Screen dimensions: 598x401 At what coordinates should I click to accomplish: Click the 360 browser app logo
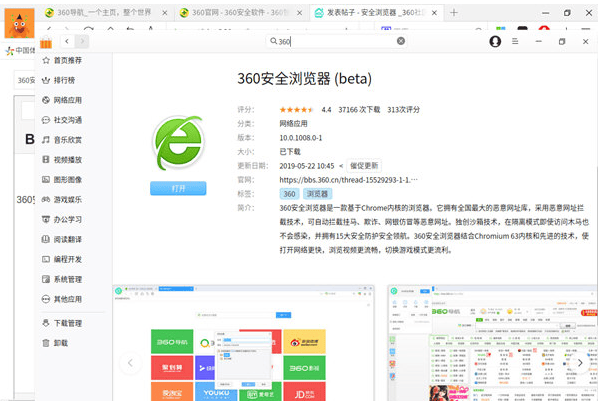click(x=178, y=142)
